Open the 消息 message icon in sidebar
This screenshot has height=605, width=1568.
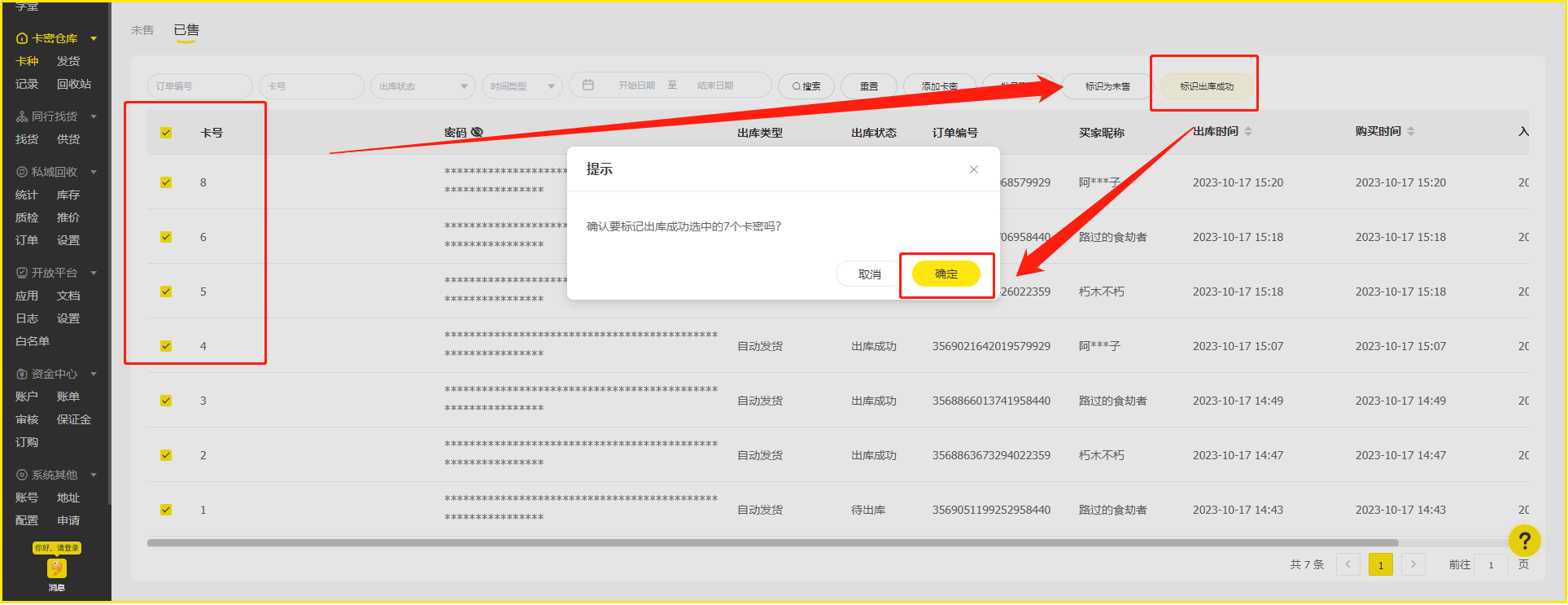[x=56, y=568]
